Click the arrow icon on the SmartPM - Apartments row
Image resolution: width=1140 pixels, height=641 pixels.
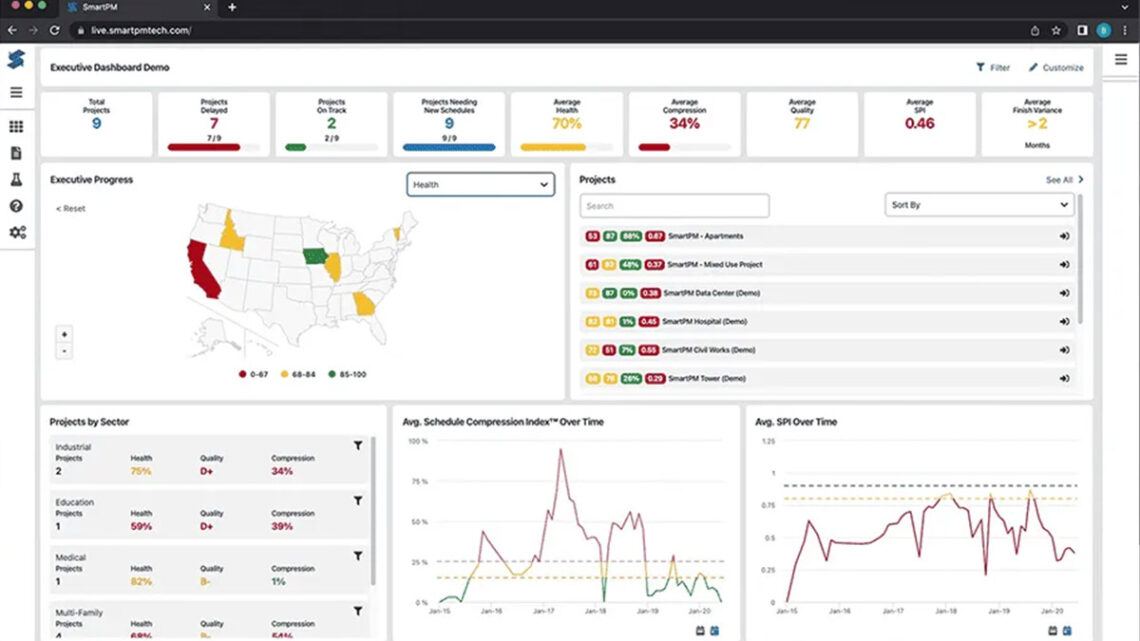pos(1063,237)
